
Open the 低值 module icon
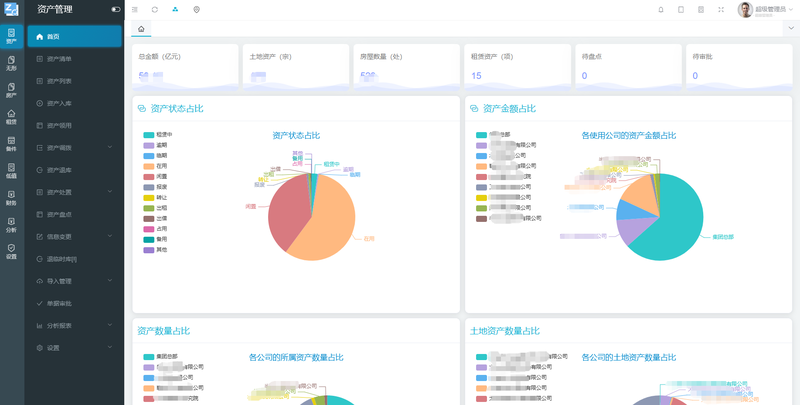(11, 171)
